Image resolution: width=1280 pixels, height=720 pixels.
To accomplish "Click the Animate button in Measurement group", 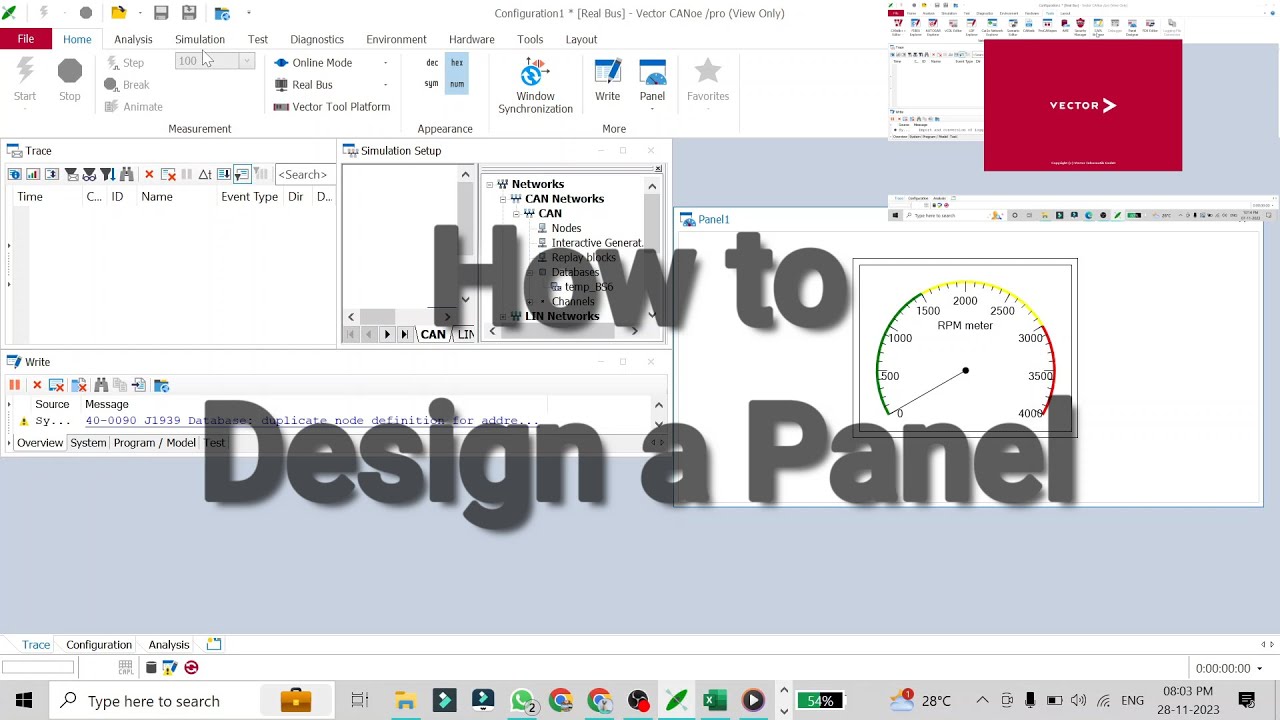I will [x=133, y=107].
